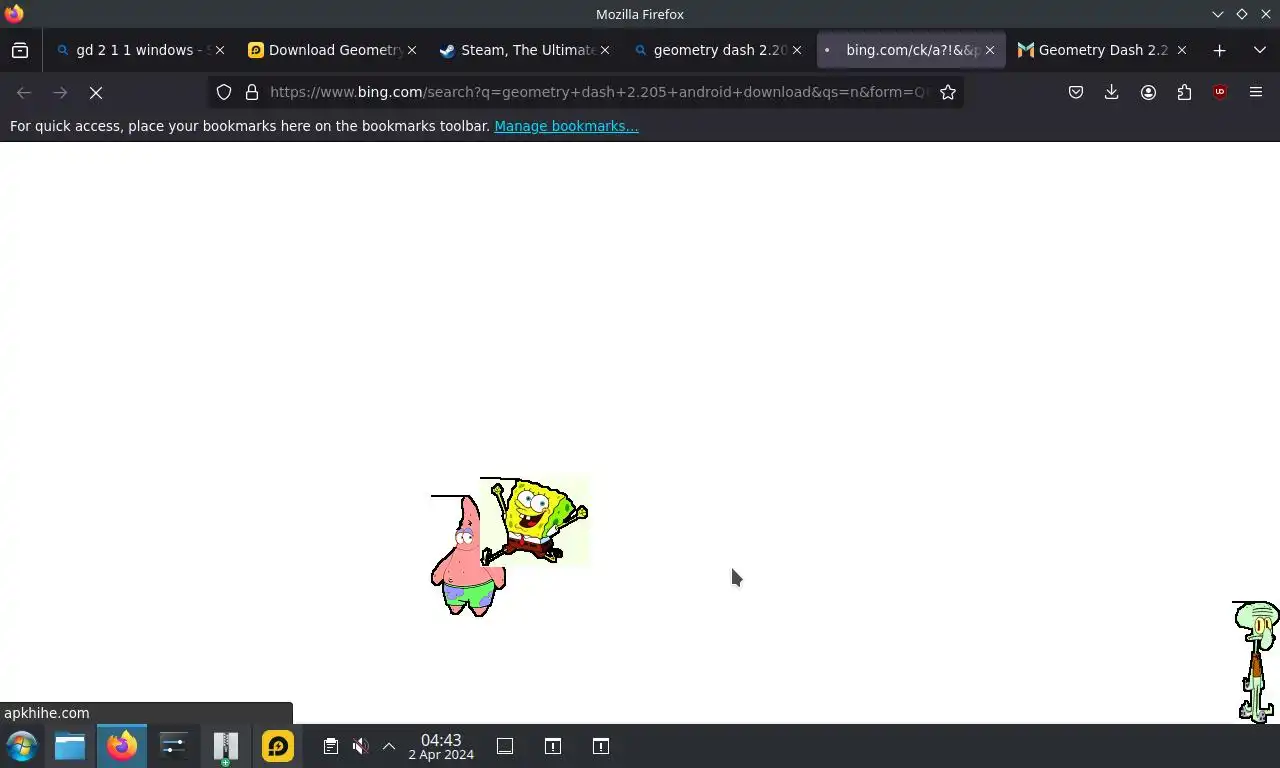
Task: Expand the list all tabs dropdown
Action: 1259,50
